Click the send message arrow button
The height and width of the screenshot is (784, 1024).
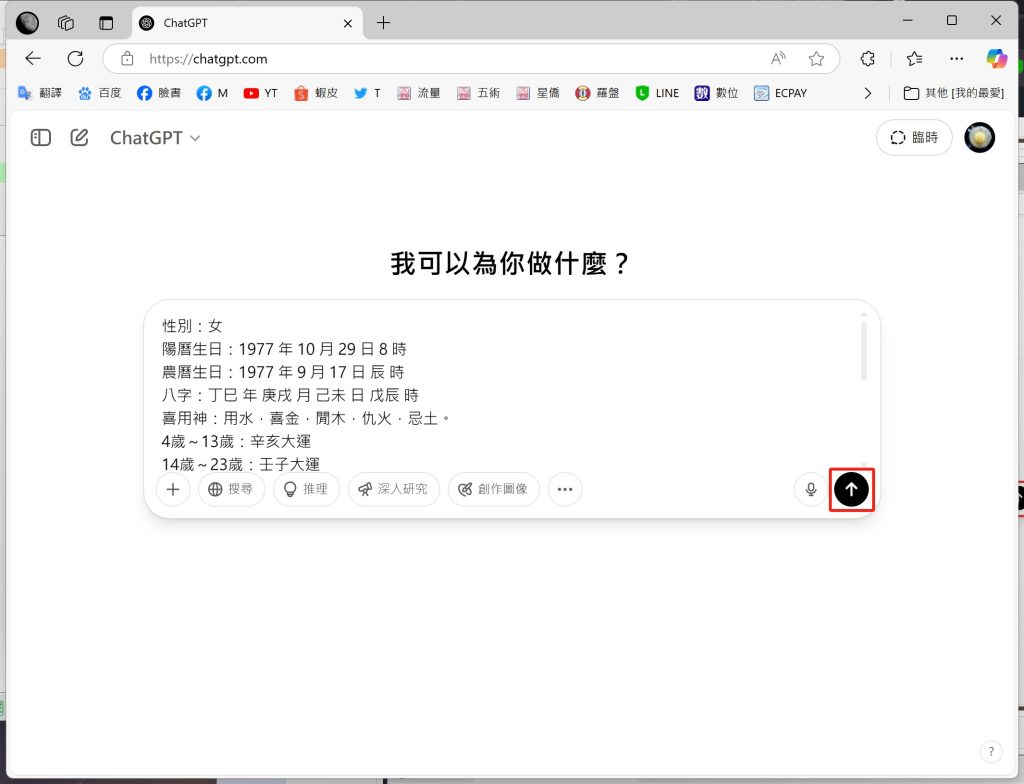click(851, 489)
